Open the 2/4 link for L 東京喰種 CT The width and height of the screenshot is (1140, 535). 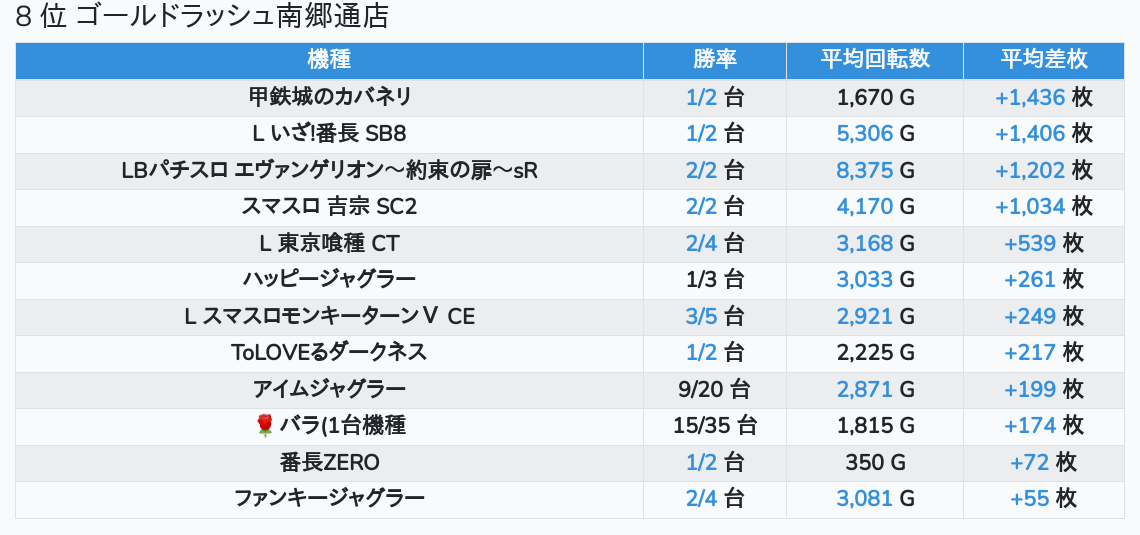(701, 244)
